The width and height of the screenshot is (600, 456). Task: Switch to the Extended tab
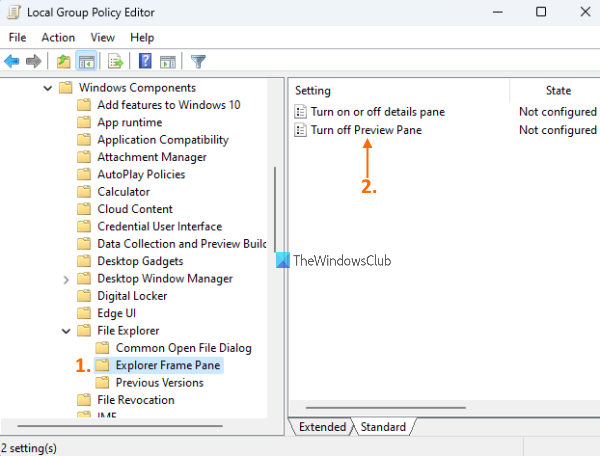pyautogui.click(x=322, y=427)
